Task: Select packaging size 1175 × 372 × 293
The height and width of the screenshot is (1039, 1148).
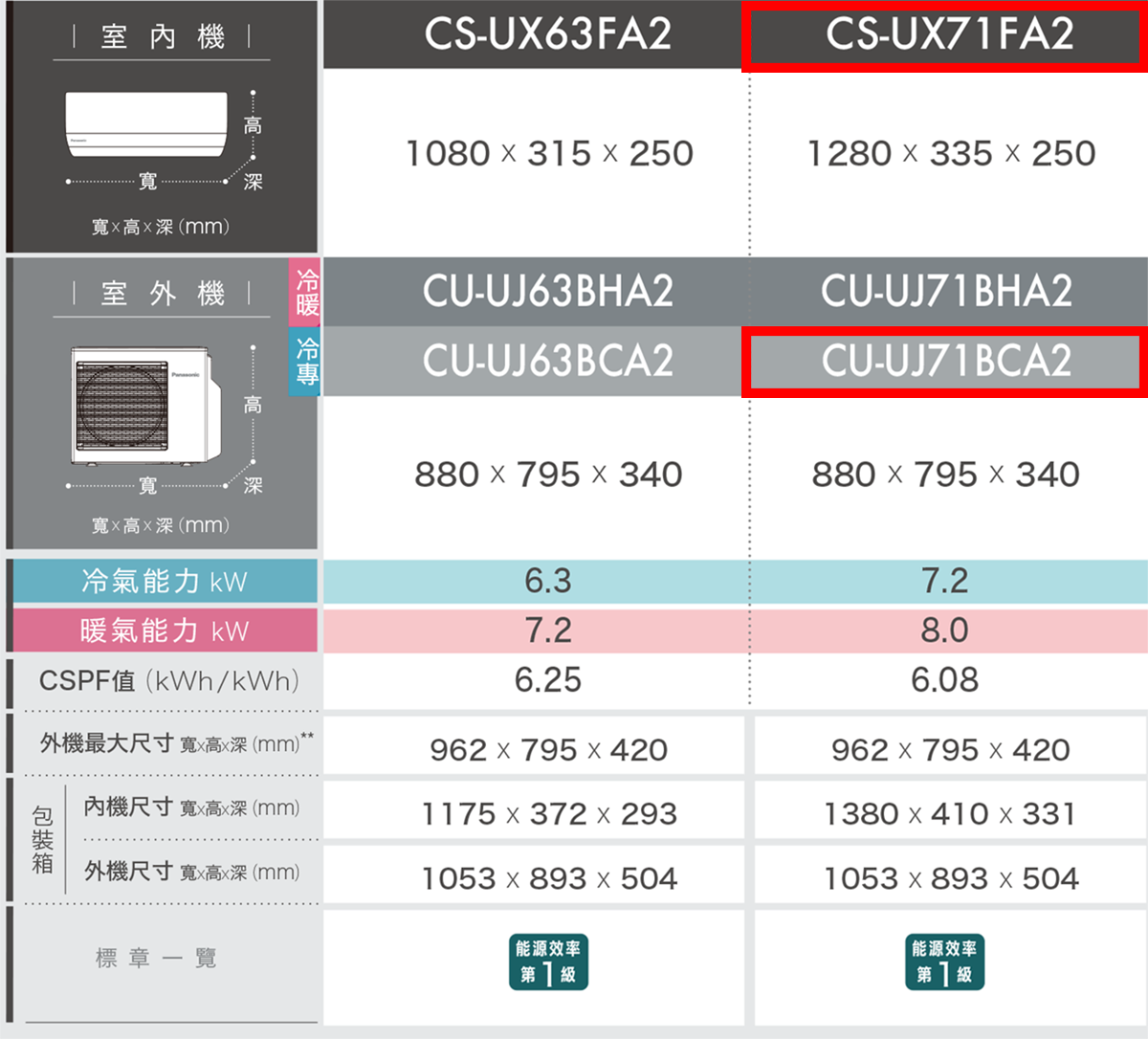Action: [x=549, y=814]
